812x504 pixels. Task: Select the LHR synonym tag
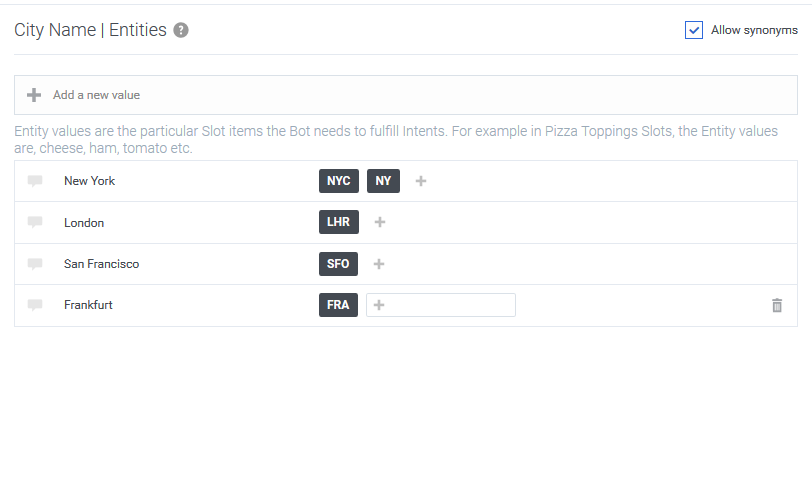tap(339, 222)
